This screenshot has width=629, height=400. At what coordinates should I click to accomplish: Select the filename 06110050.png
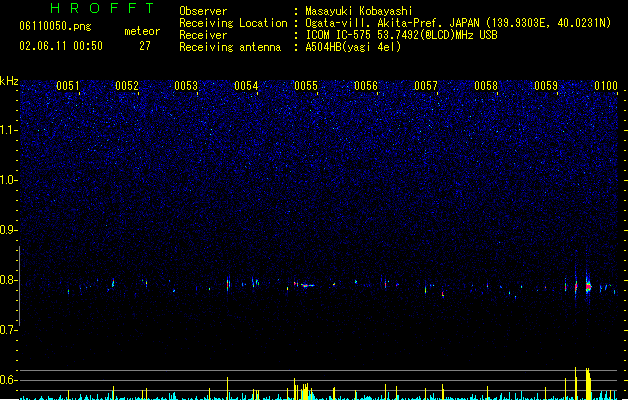[x=55, y=26]
